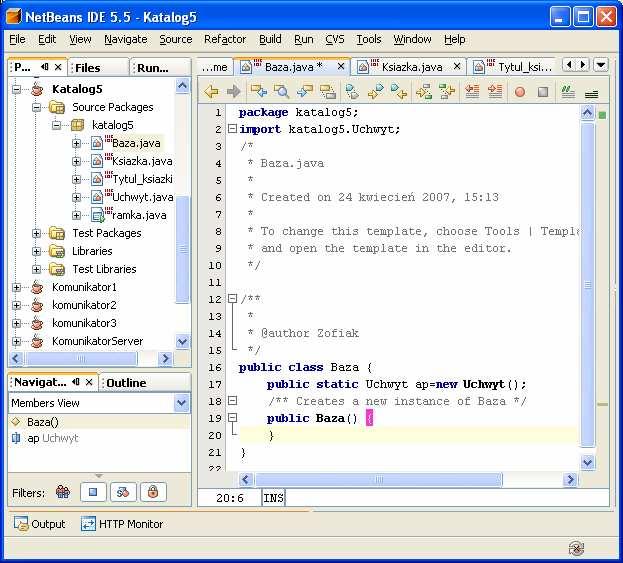623x563 pixels.
Task: Collapse the import fold at line 2
Action: 232,129
